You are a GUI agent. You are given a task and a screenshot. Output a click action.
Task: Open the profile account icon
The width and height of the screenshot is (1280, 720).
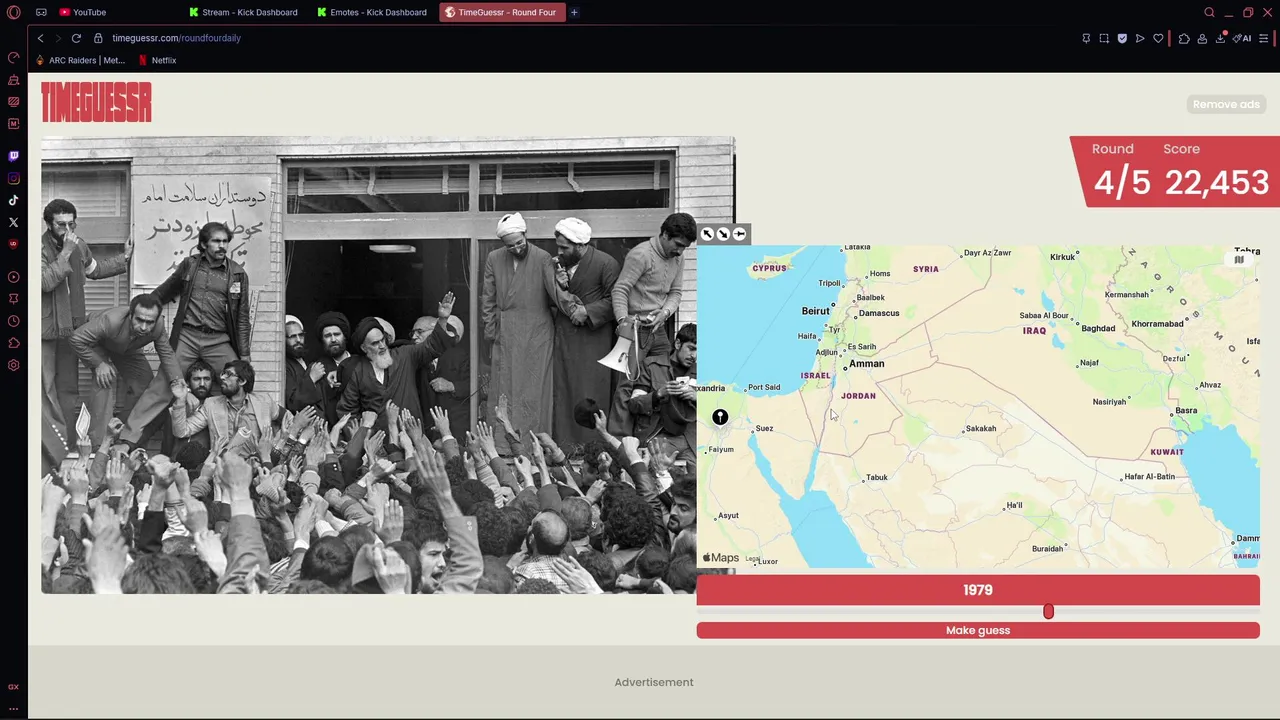[1202, 38]
